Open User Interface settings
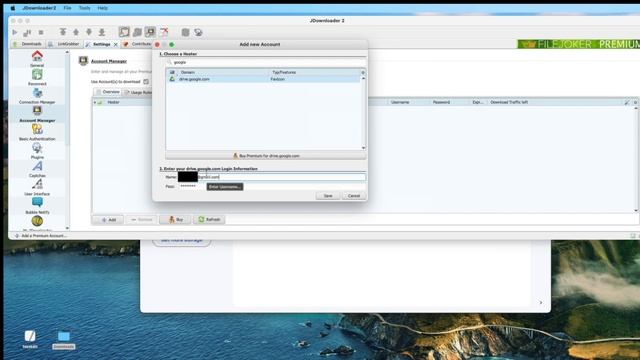Screen dimensions: 640x360 (x=37, y=187)
